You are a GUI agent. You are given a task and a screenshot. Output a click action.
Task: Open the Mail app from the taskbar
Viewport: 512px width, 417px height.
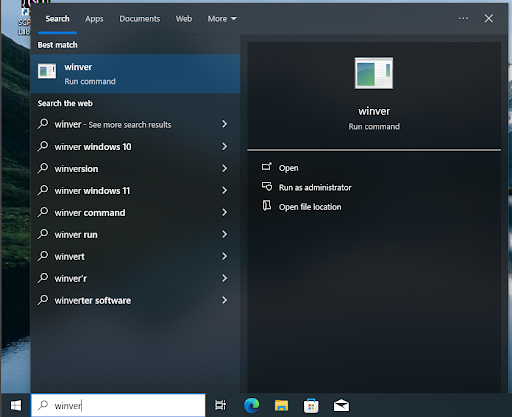pyautogui.click(x=341, y=406)
